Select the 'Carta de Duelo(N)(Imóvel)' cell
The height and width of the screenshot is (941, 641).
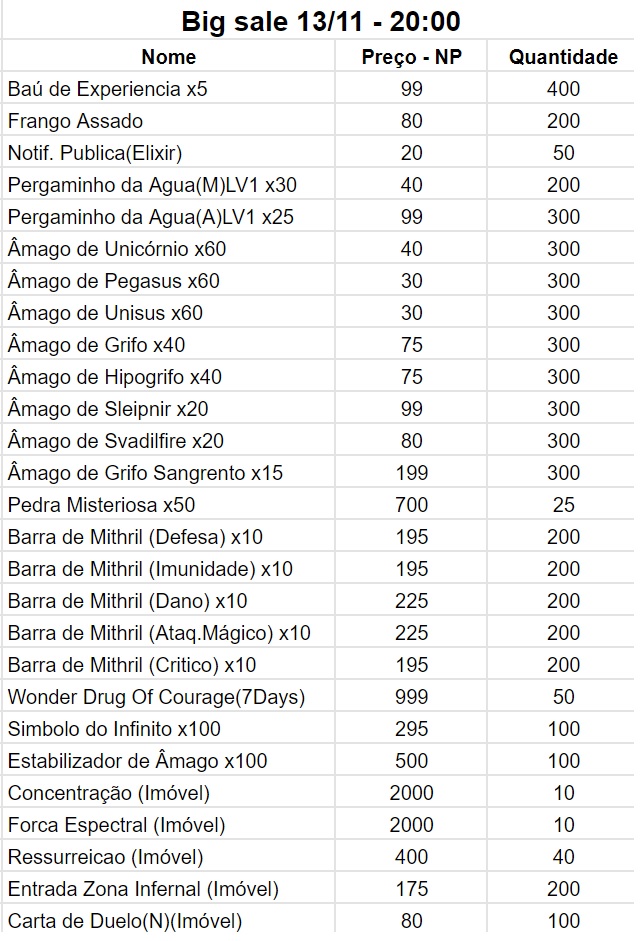pos(125,921)
